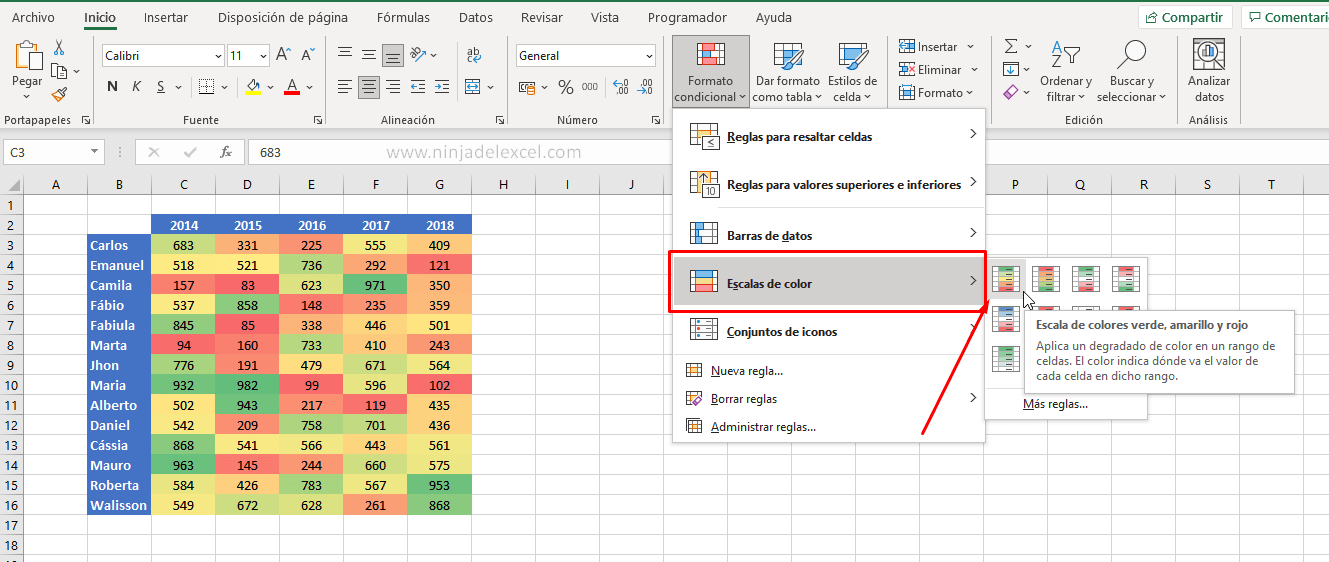Click the wrap text icon
Viewport: 1329px width, 562px height.
[x=474, y=56]
